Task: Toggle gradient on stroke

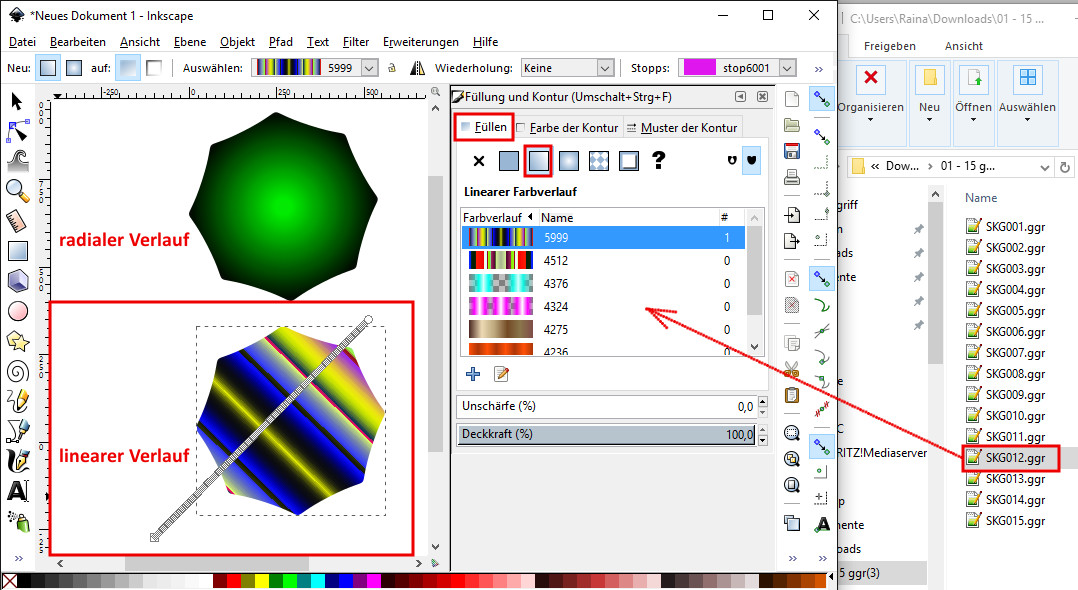Action: tap(154, 68)
